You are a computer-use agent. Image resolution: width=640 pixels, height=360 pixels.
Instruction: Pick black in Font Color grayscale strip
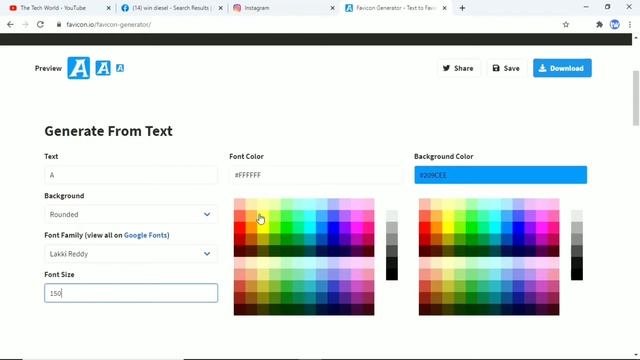pos(392,274)
